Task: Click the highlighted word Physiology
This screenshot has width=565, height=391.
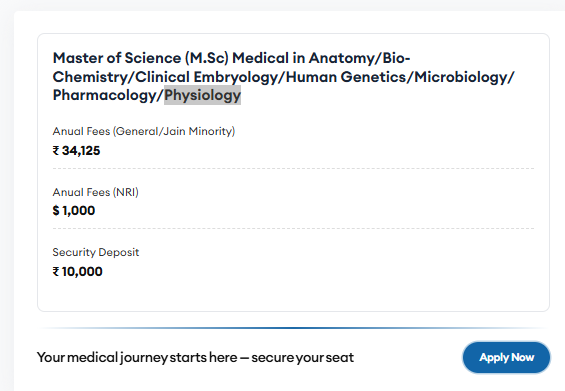Action: pos(203,95)
